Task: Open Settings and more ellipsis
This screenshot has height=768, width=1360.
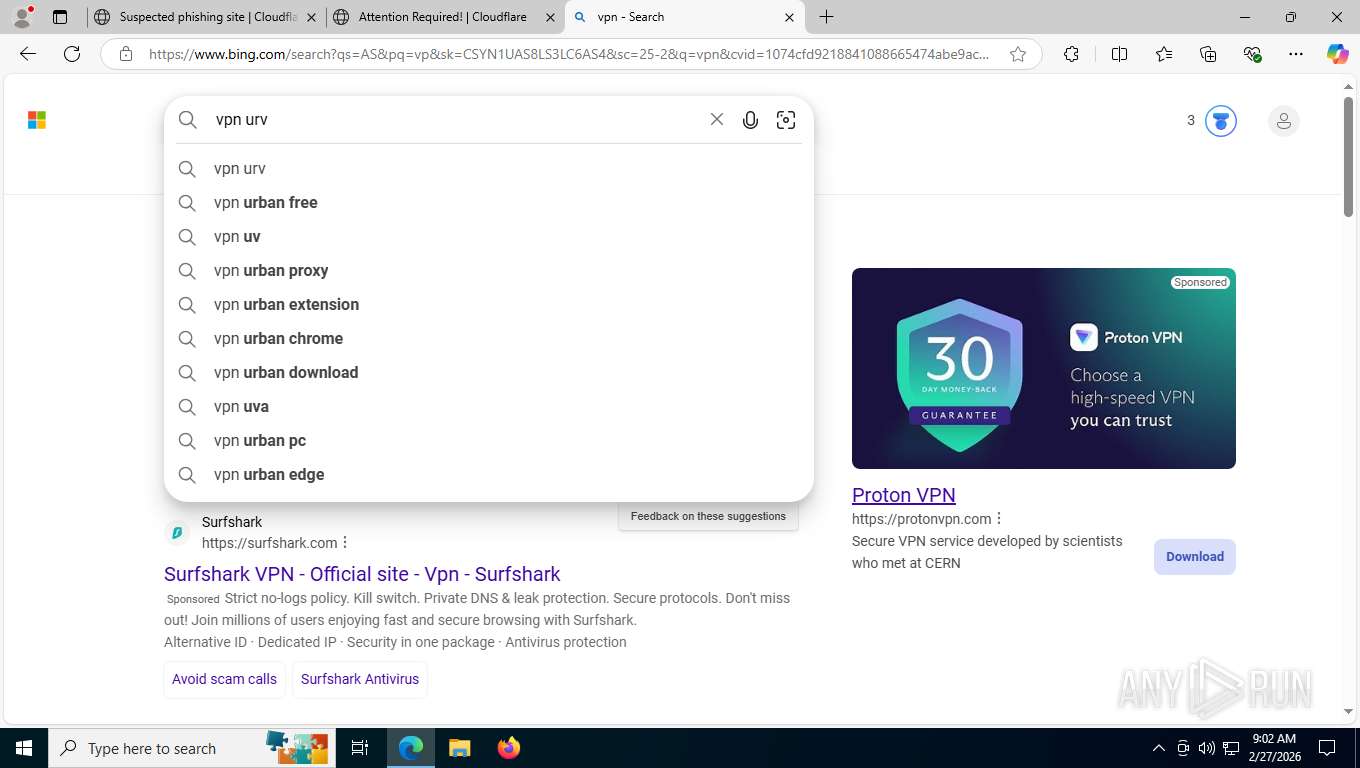Action: (x=1296, y=54)
